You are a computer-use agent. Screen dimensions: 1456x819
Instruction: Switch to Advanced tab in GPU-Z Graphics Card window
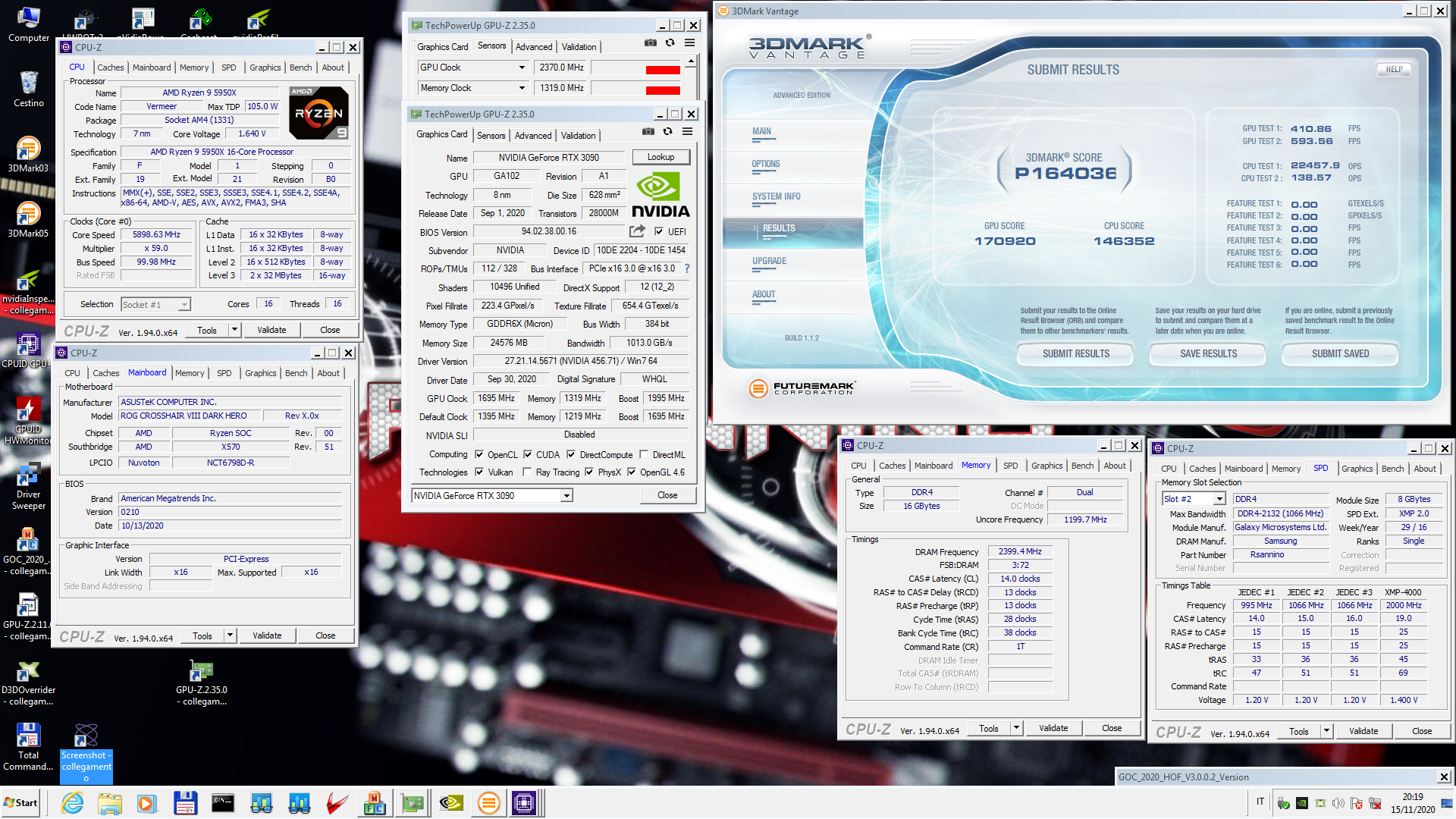533,136
